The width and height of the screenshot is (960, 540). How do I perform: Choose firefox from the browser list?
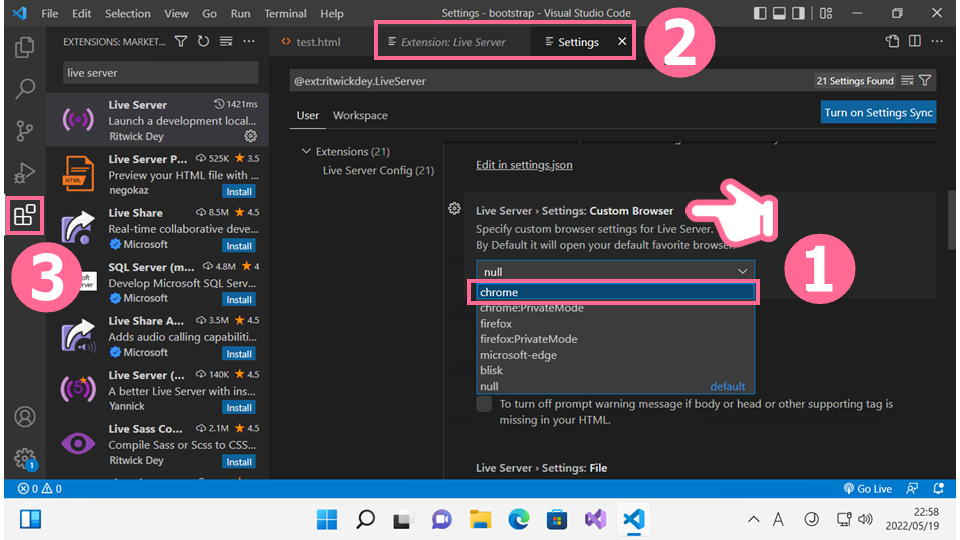(615, 323)
